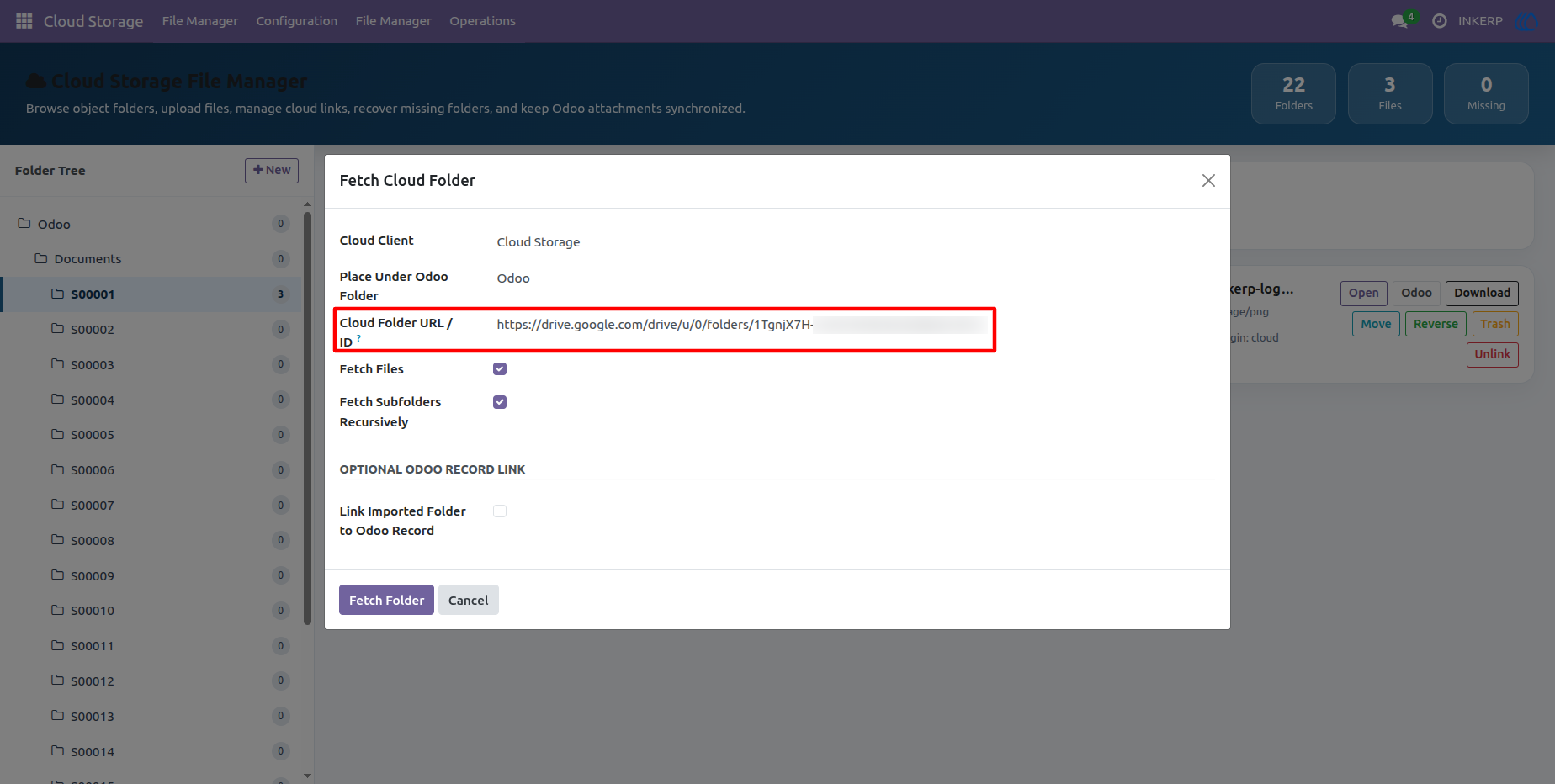Click the Odoo button on file card

1416,293
